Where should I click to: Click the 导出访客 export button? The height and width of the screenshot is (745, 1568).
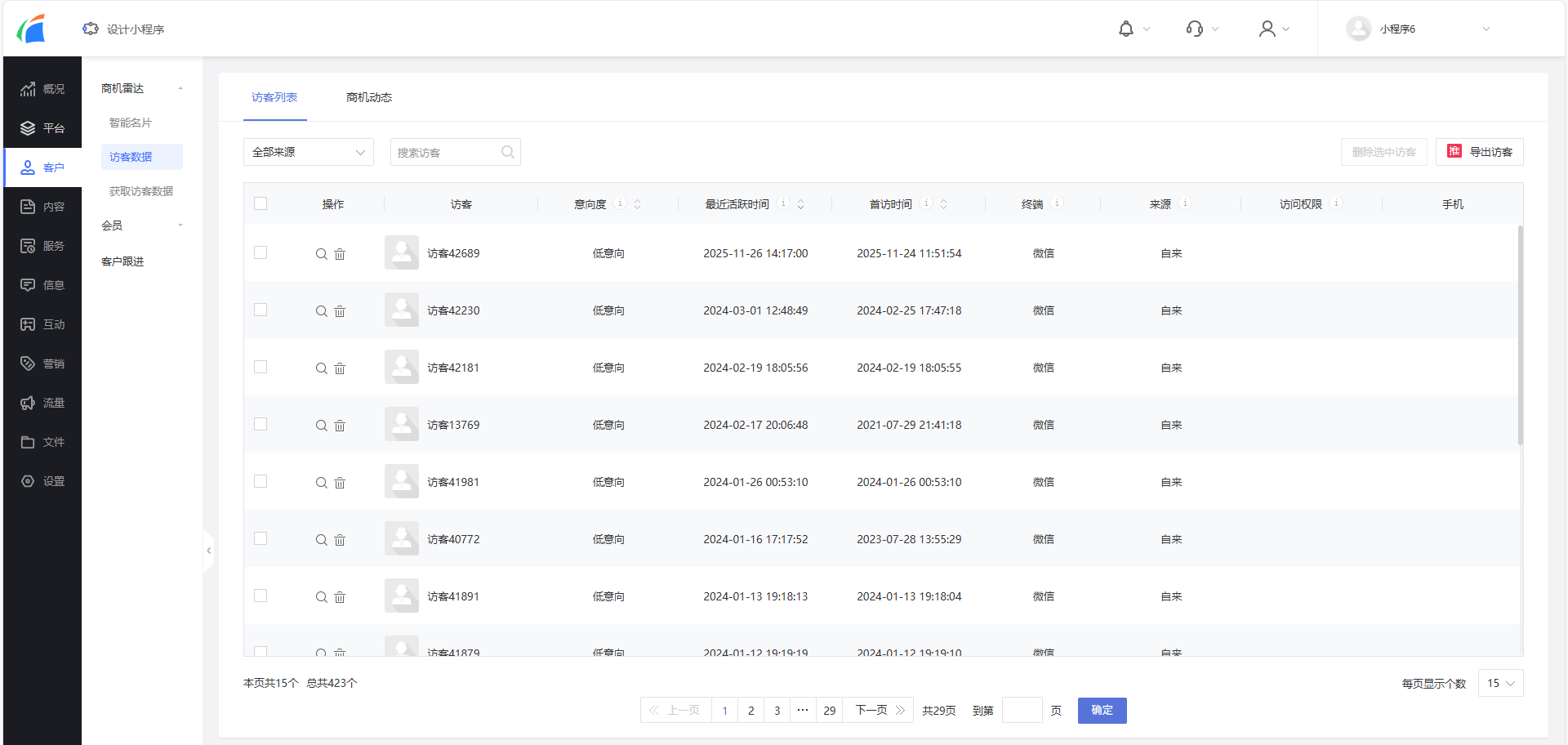(x=1479, y=152)
